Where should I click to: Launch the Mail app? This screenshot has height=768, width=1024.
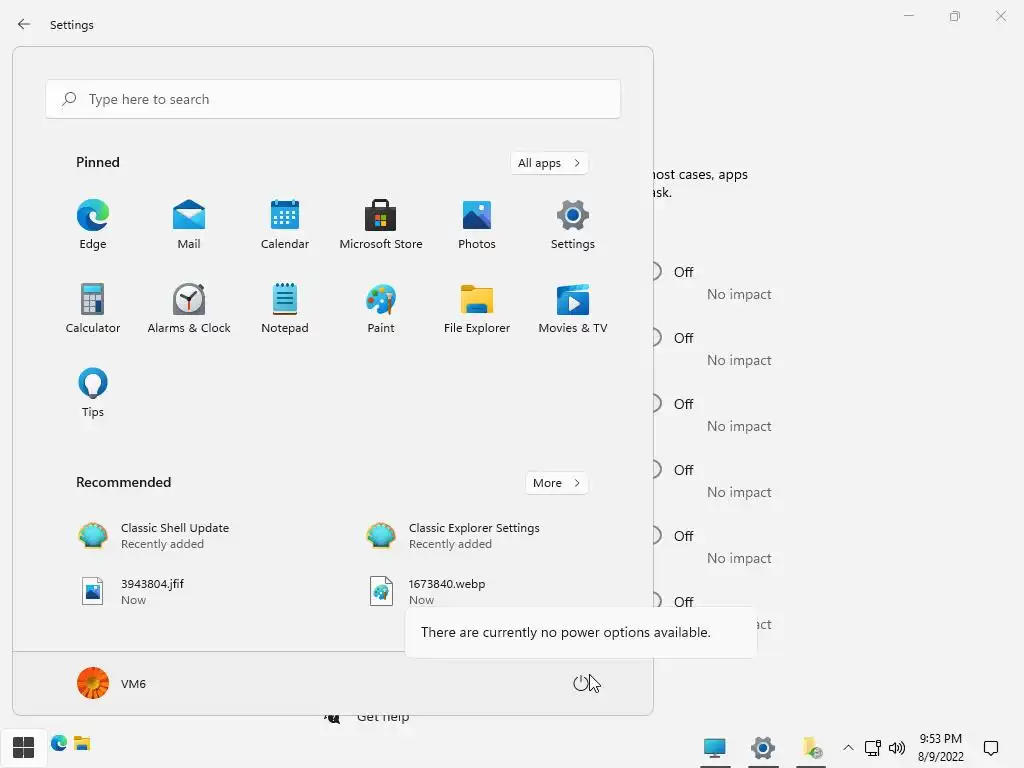(189, 225)
